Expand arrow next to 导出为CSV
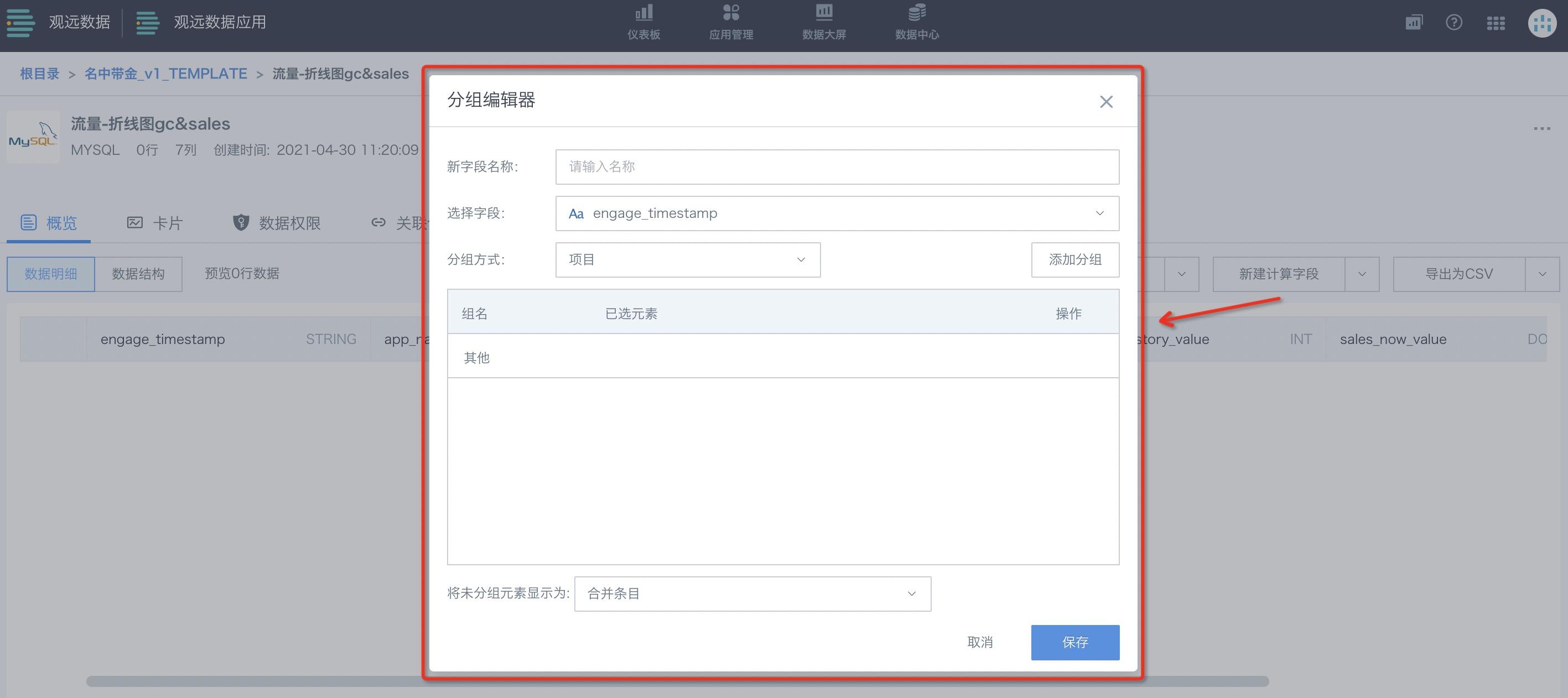Screen dimensions: 1568x698 click(1542, 274)
